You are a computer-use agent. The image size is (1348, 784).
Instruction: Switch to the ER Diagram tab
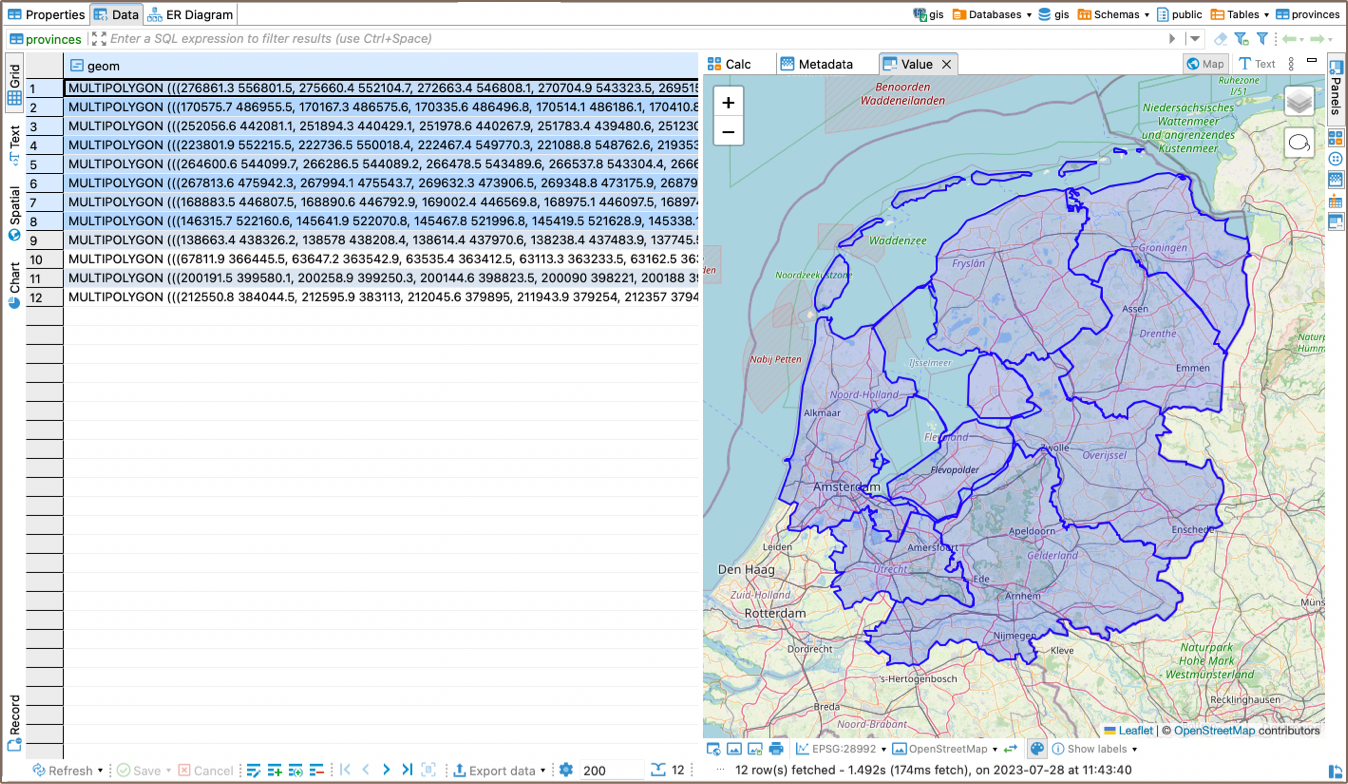190,15
